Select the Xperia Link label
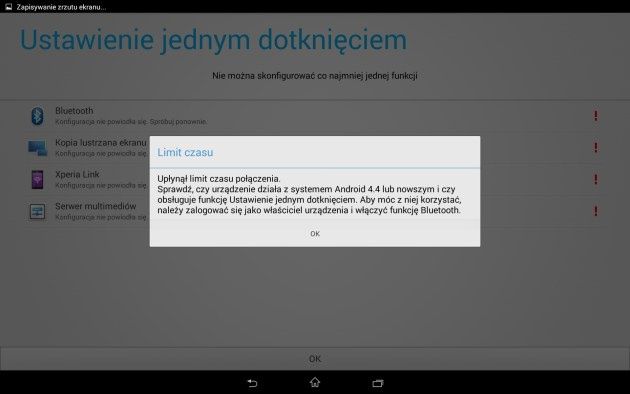Screen dimensions: 630x394 pos(77,174)
